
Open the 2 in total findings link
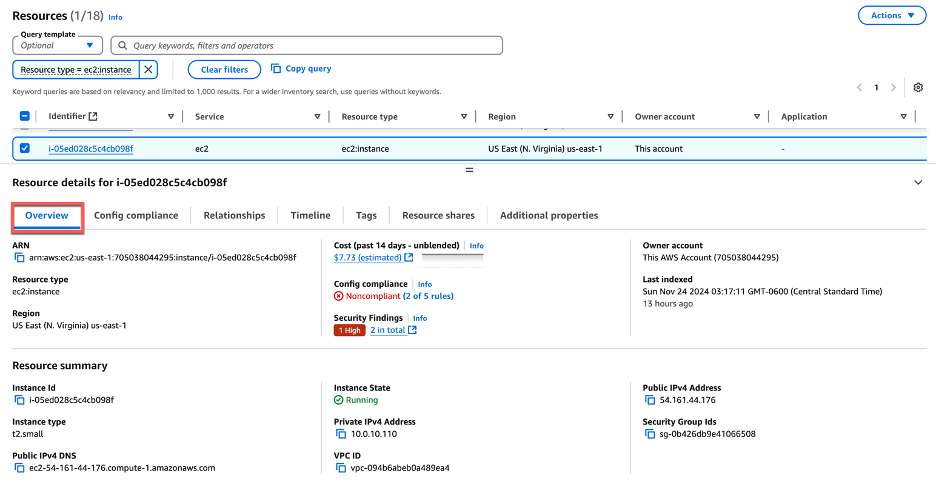tap(387, 330)
